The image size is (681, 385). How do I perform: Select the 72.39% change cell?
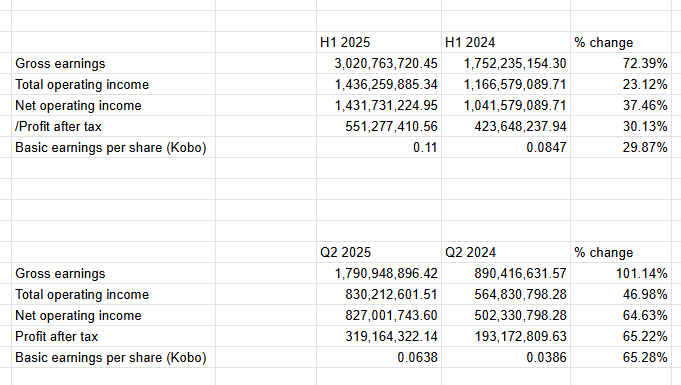[621, 63]
